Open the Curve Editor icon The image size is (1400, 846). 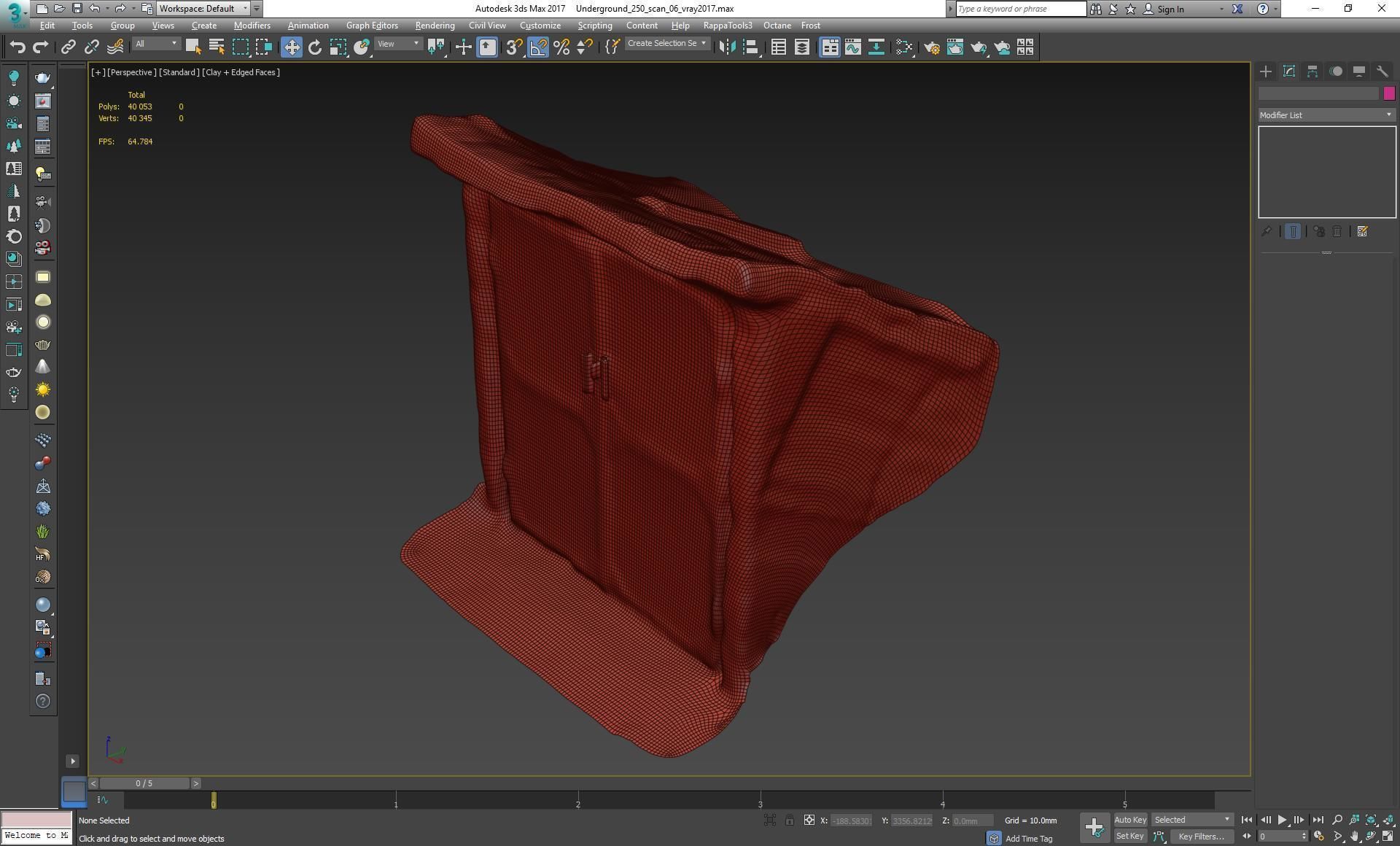click(852, 47)
